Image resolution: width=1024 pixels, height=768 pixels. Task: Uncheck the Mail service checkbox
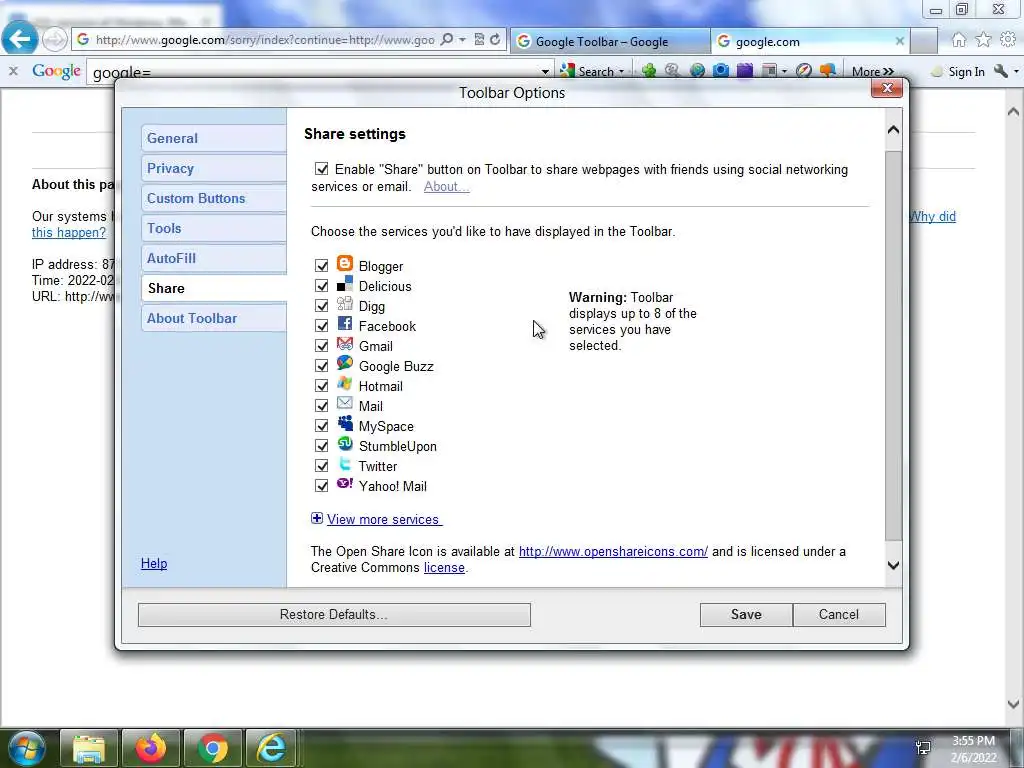321,406
